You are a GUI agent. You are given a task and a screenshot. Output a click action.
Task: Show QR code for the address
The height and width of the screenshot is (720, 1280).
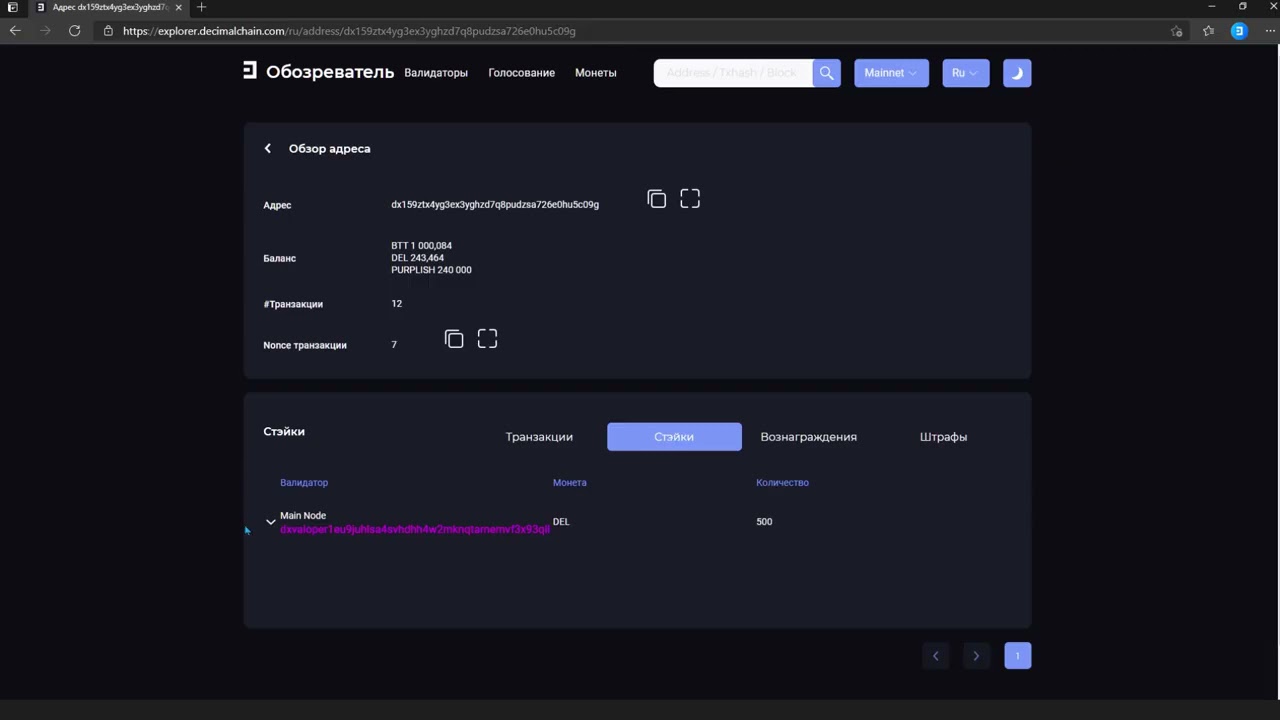(690, 199)
